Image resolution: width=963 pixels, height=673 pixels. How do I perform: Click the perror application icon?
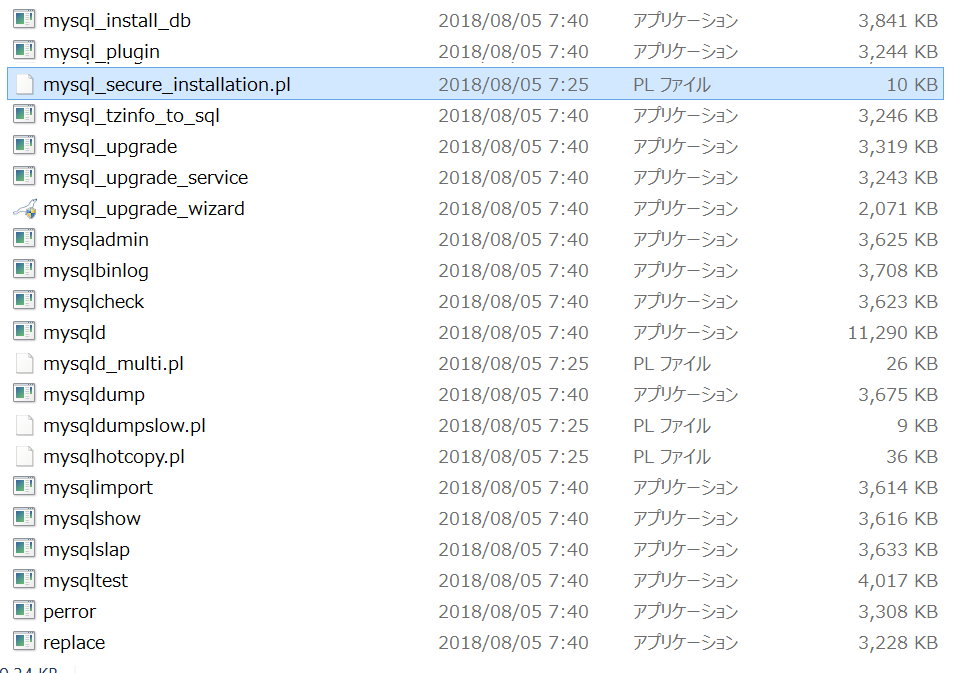click(x=24, y=610)
